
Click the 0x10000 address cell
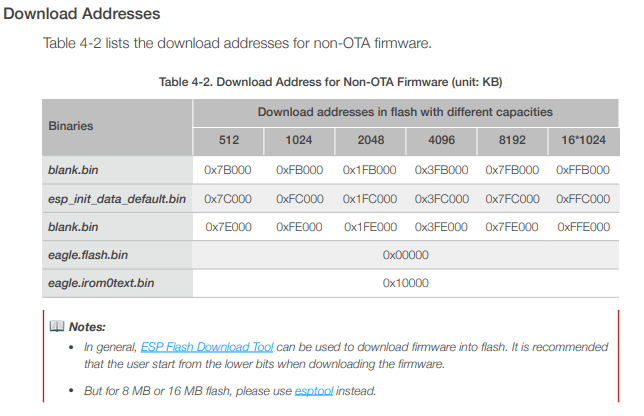tap(406, 283)
